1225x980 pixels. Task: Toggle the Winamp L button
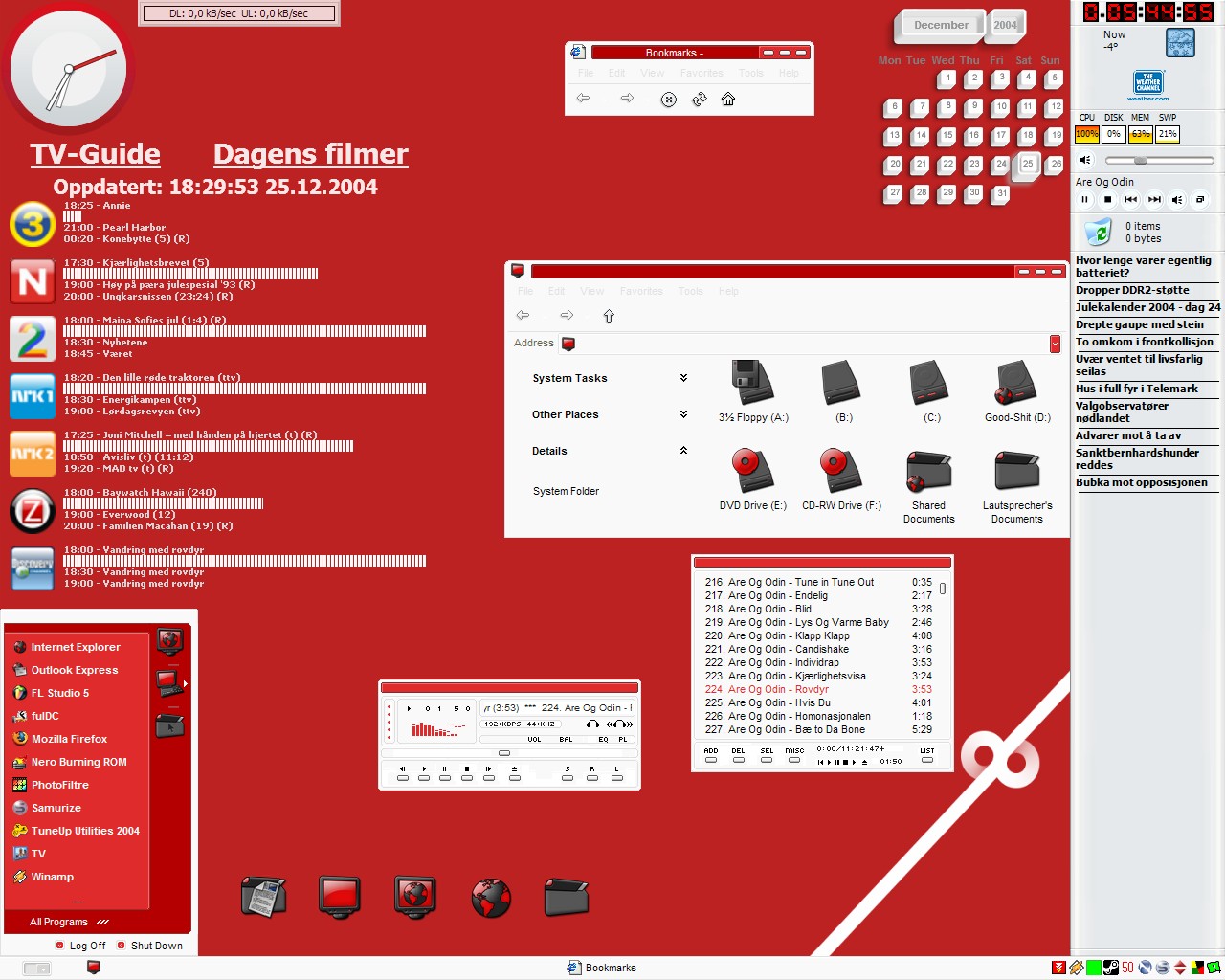point(616,773)
